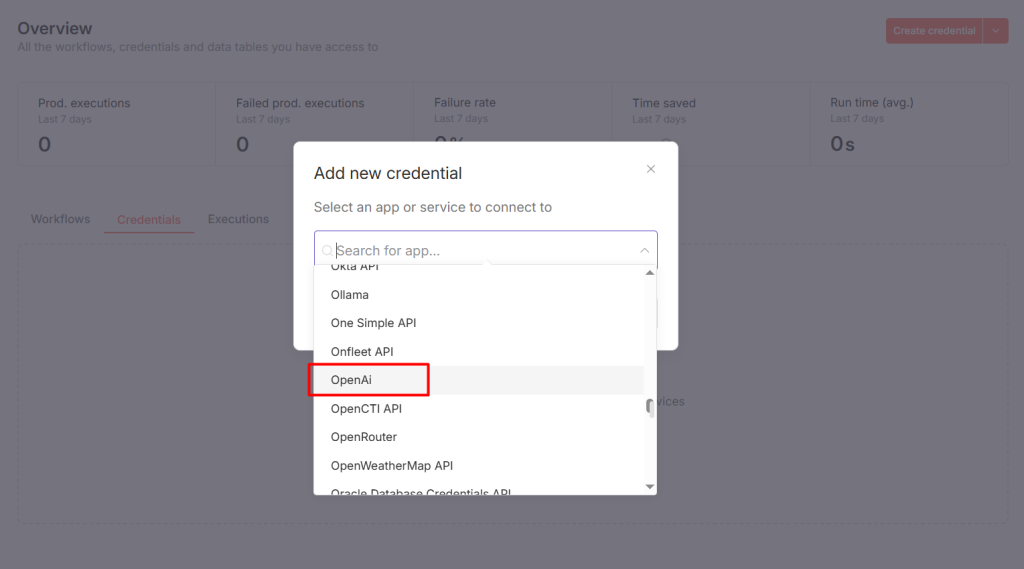Choose OpenCTI API entry
Image resolution: width=1024 pixels, height=569 pixels.
[366, 409]
